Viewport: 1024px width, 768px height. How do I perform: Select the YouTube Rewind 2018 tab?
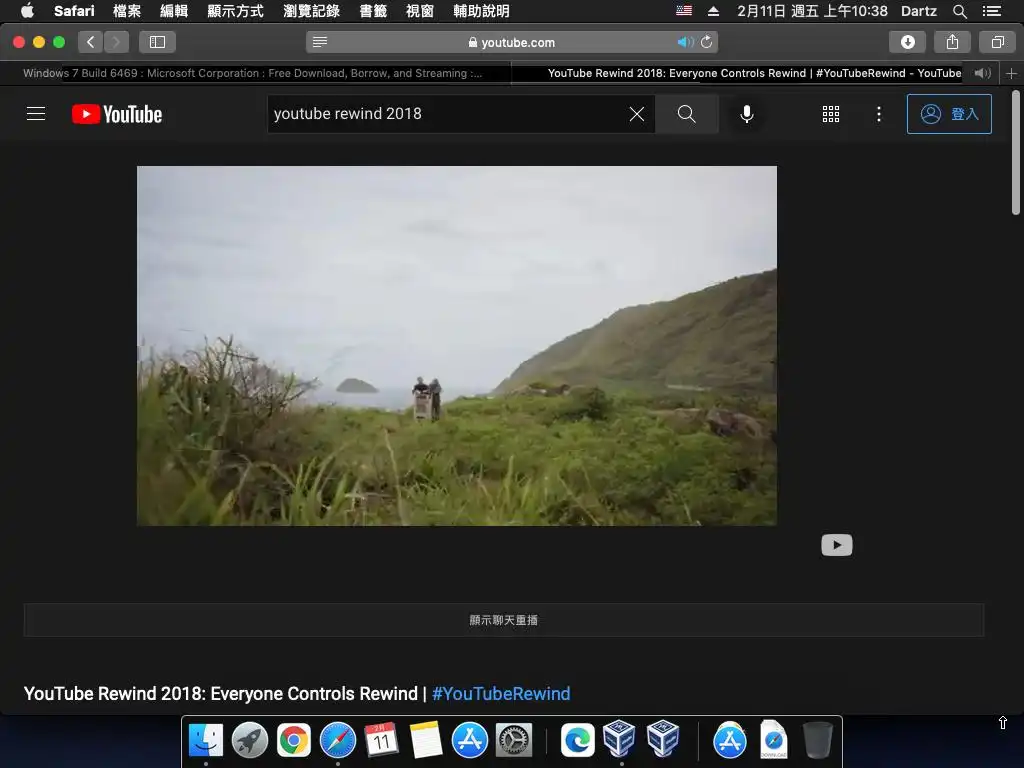point(754,73)
